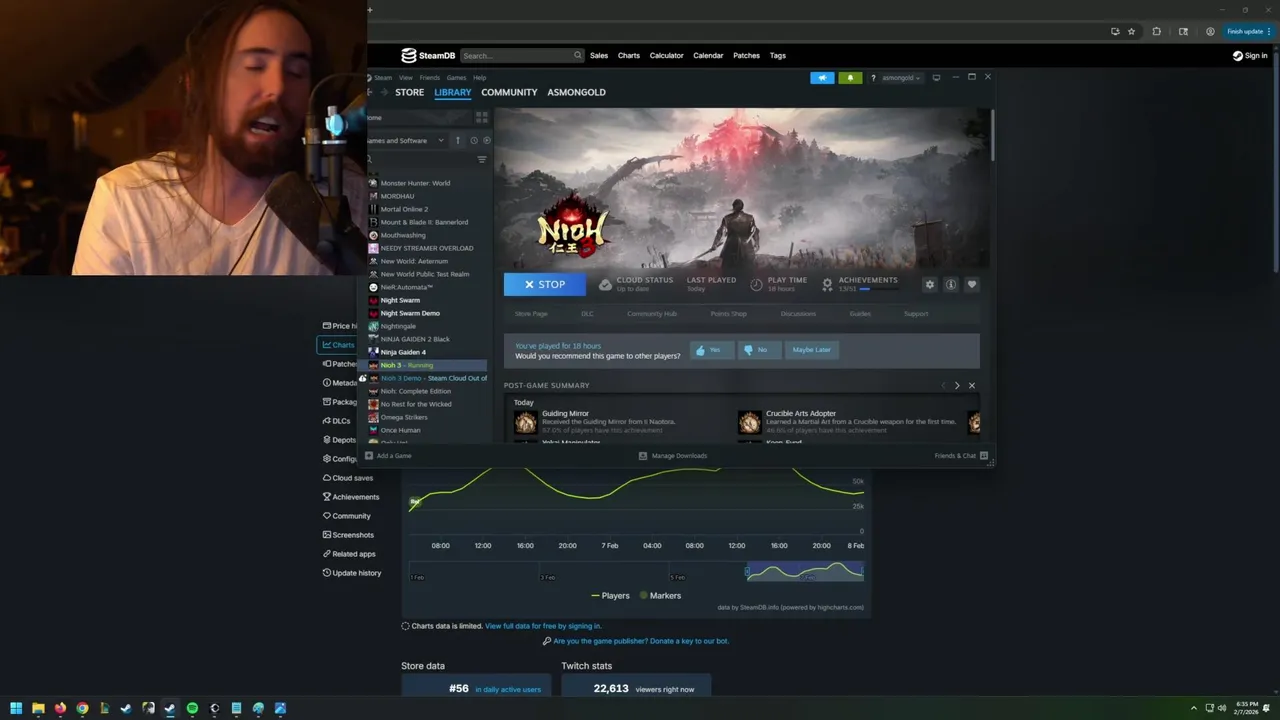1280x720 pixels.
Task: Open the Discussions tab
Action: pyautogui.click(x=798, y=314)
